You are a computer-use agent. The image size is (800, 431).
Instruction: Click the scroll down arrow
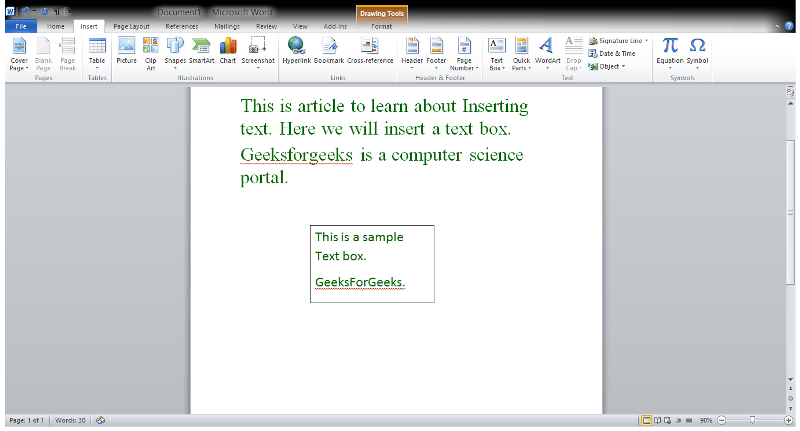point(790,379)
